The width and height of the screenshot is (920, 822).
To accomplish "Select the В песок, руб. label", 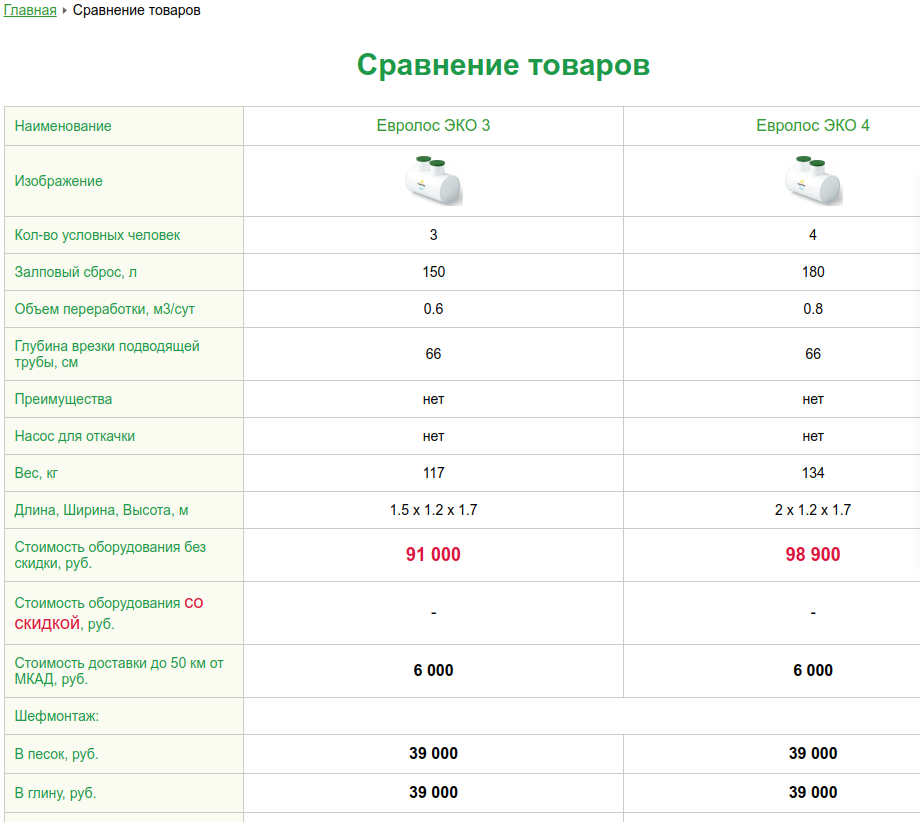I will coord(56,754).
